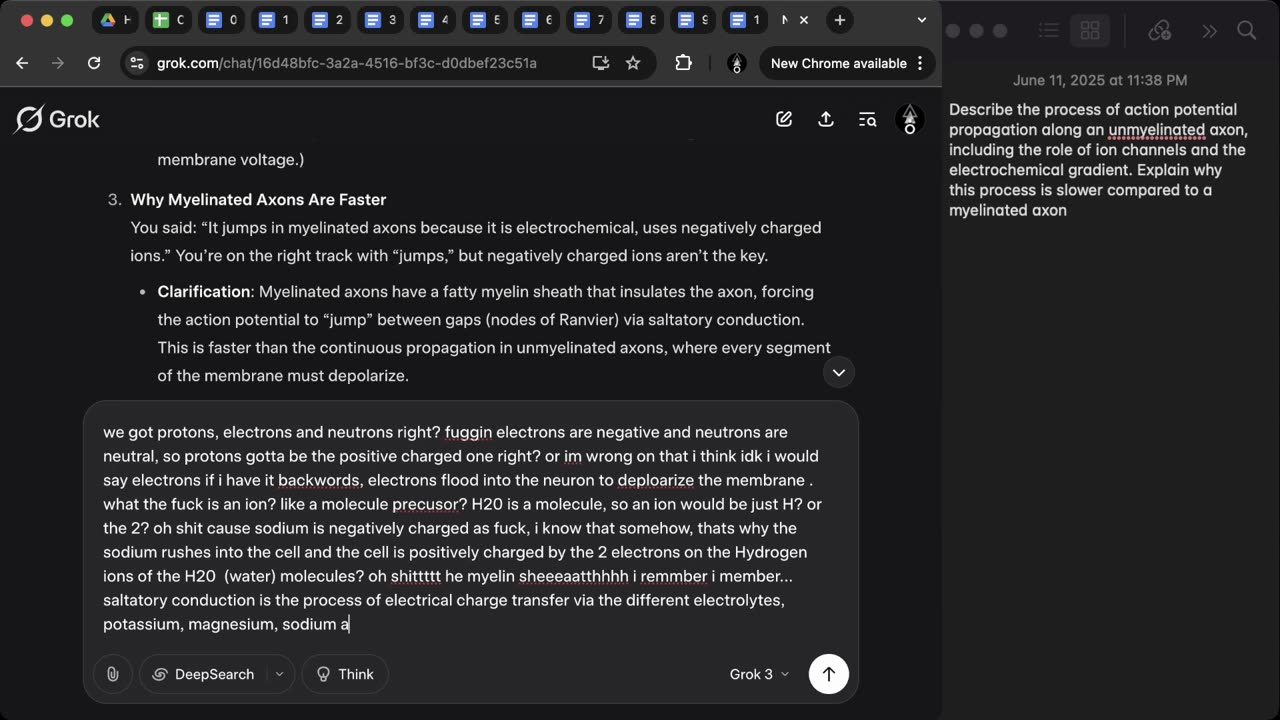Click the Grok logo
This screenshot has width=1280, height=720.
(57, 119)
